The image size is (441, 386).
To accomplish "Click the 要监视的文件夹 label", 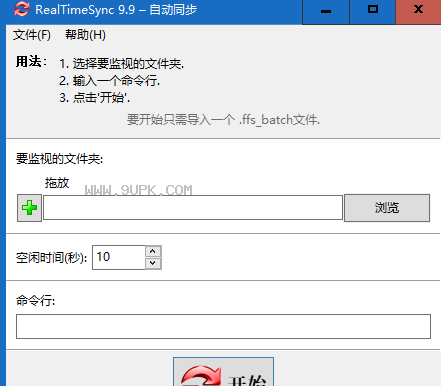I will click(x=60, y=159).
